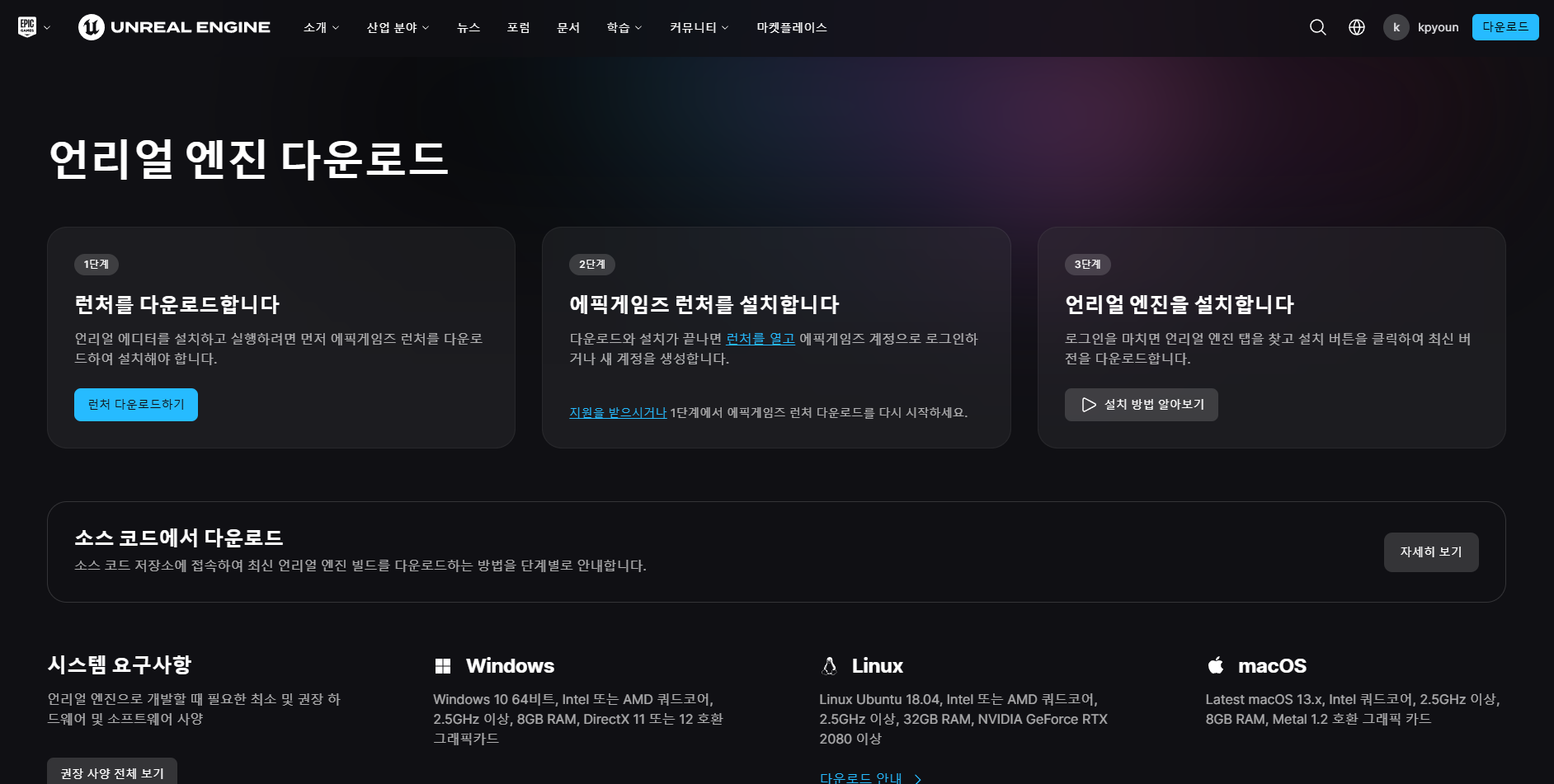Viewport: 1554px width, 784px height.
Task: Expand the chevron next to Epic Games logo
Action: pos(47,28)
